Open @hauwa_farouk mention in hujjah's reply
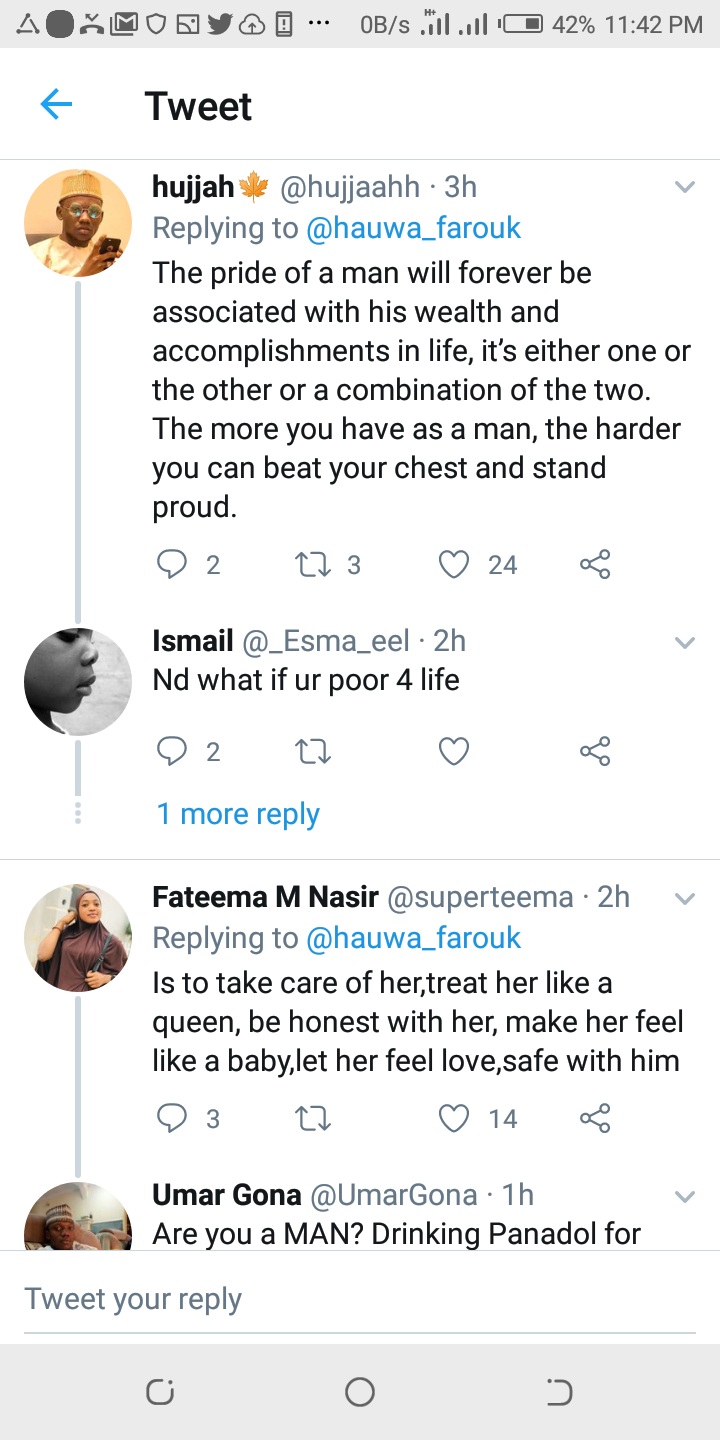 tap(413, 228)
